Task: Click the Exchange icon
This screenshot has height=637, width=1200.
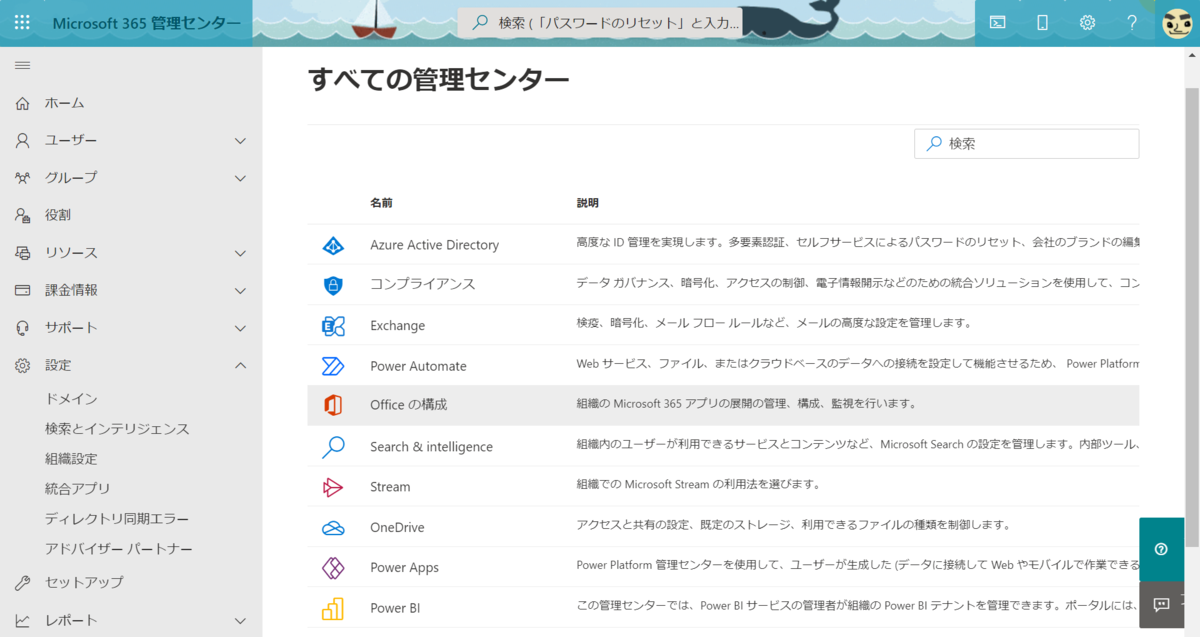Action: click(333, 325)
